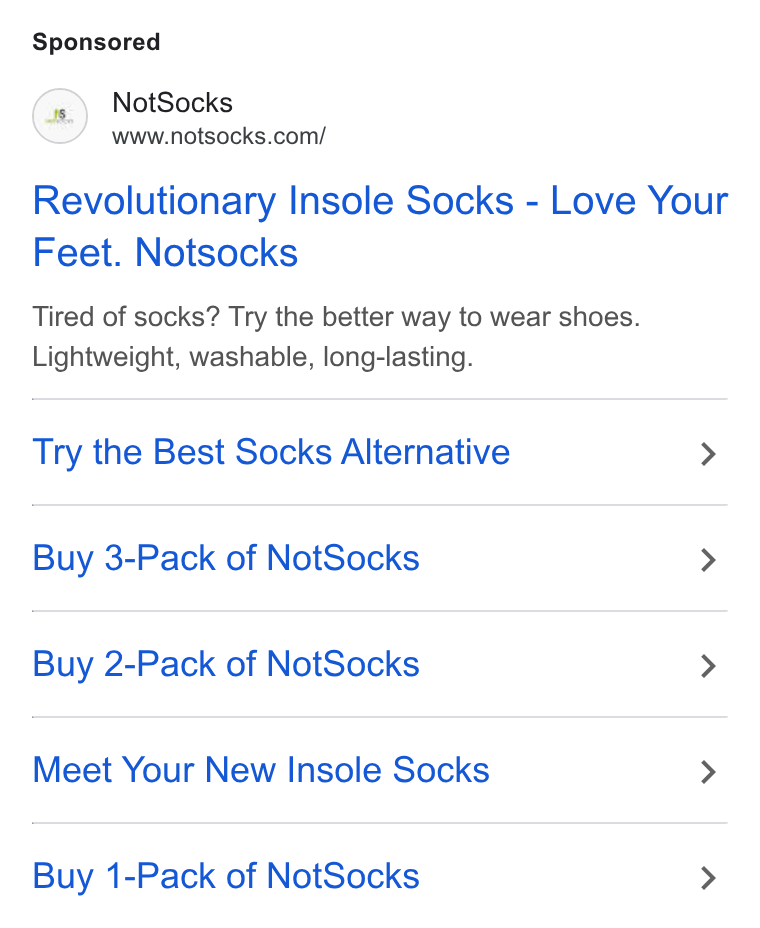Click the arrow next to Buy 2-Pack
The image size is (760, 928).
[708, 665]
